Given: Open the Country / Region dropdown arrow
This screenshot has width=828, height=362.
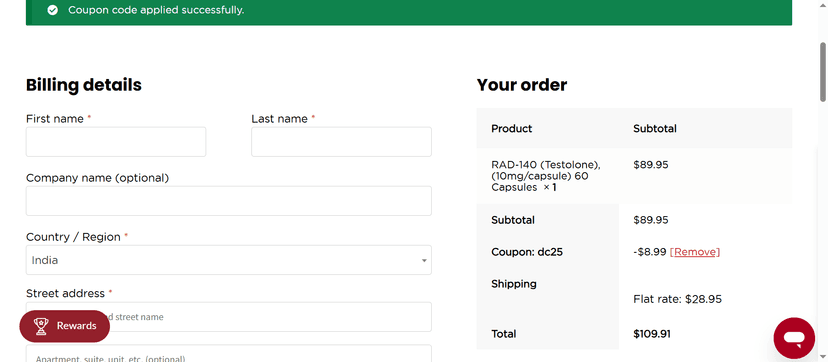Looking at the screenshot, I should 424,261.
